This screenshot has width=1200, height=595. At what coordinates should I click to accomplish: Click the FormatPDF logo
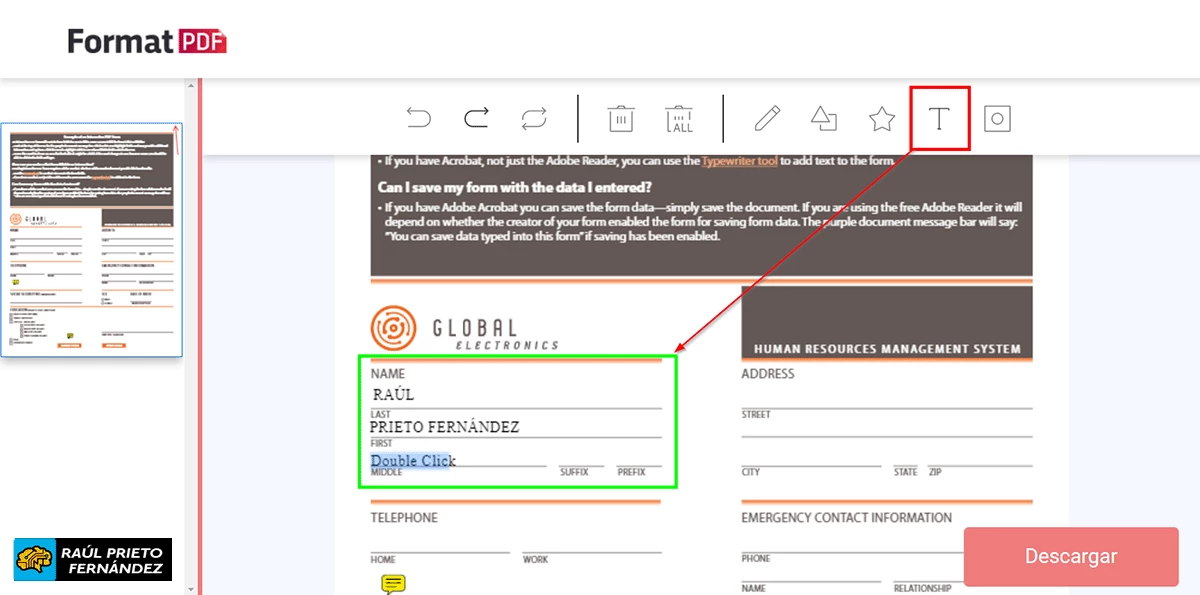point(146,42)
